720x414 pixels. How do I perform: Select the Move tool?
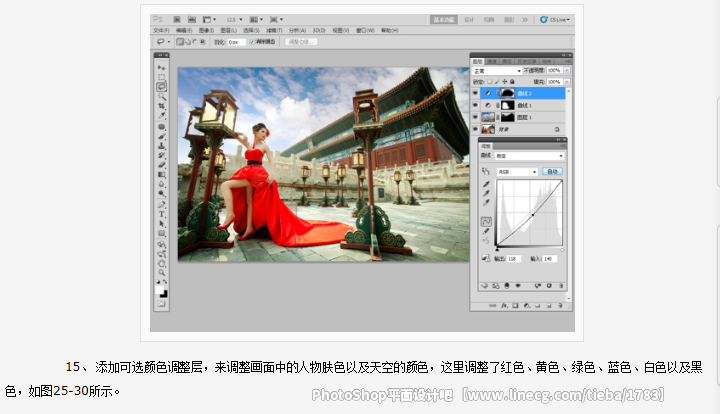tap(162, 67)
